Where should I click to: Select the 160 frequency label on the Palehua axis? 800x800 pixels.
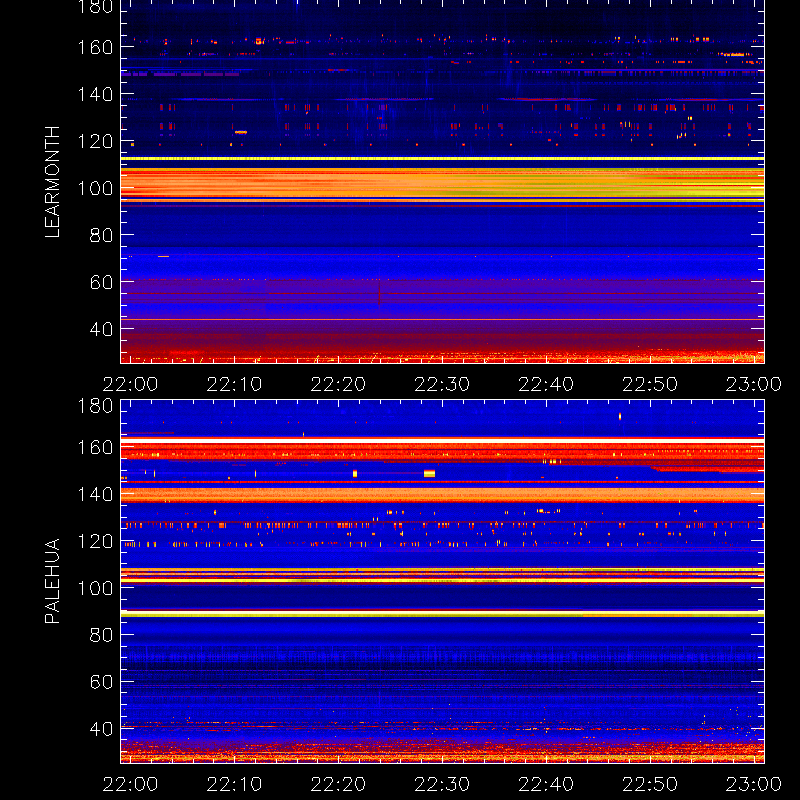(x=95, y=447)
